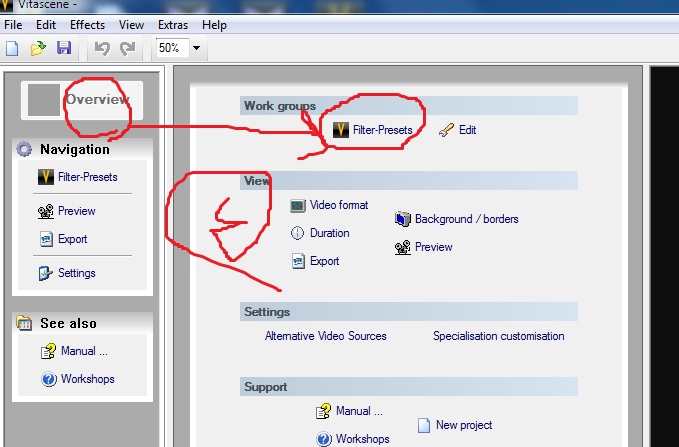
Task: Open the View menu
Action: (131, 25)
